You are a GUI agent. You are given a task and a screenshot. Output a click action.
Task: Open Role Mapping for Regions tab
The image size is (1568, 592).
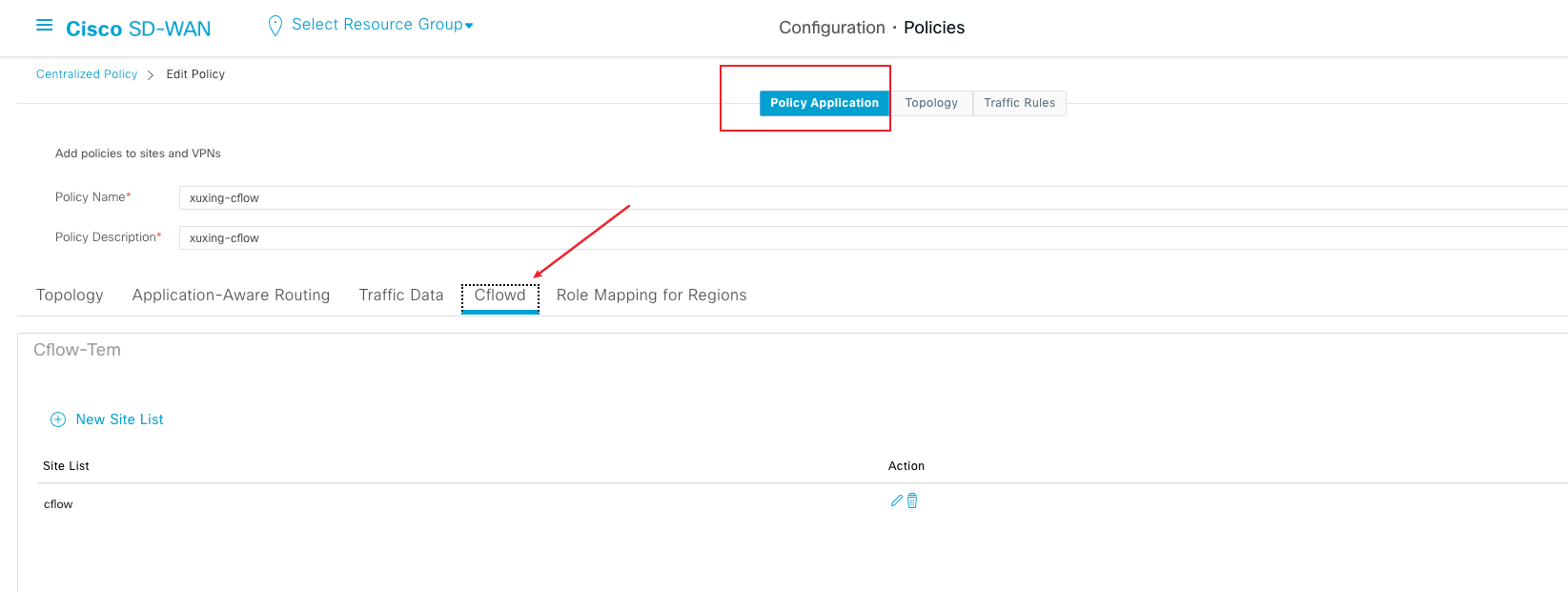651,296
